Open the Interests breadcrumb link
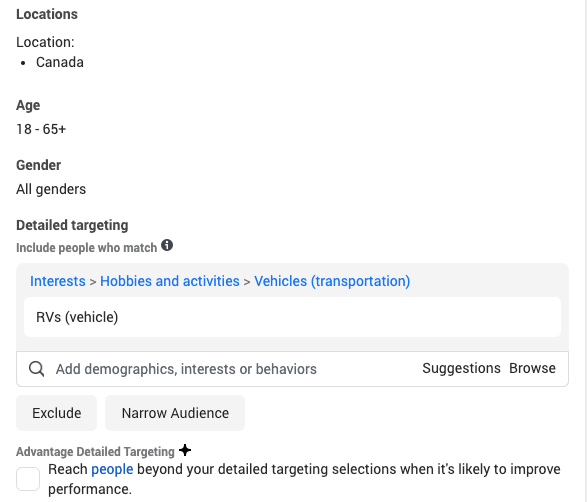 [x=58, y=281]
